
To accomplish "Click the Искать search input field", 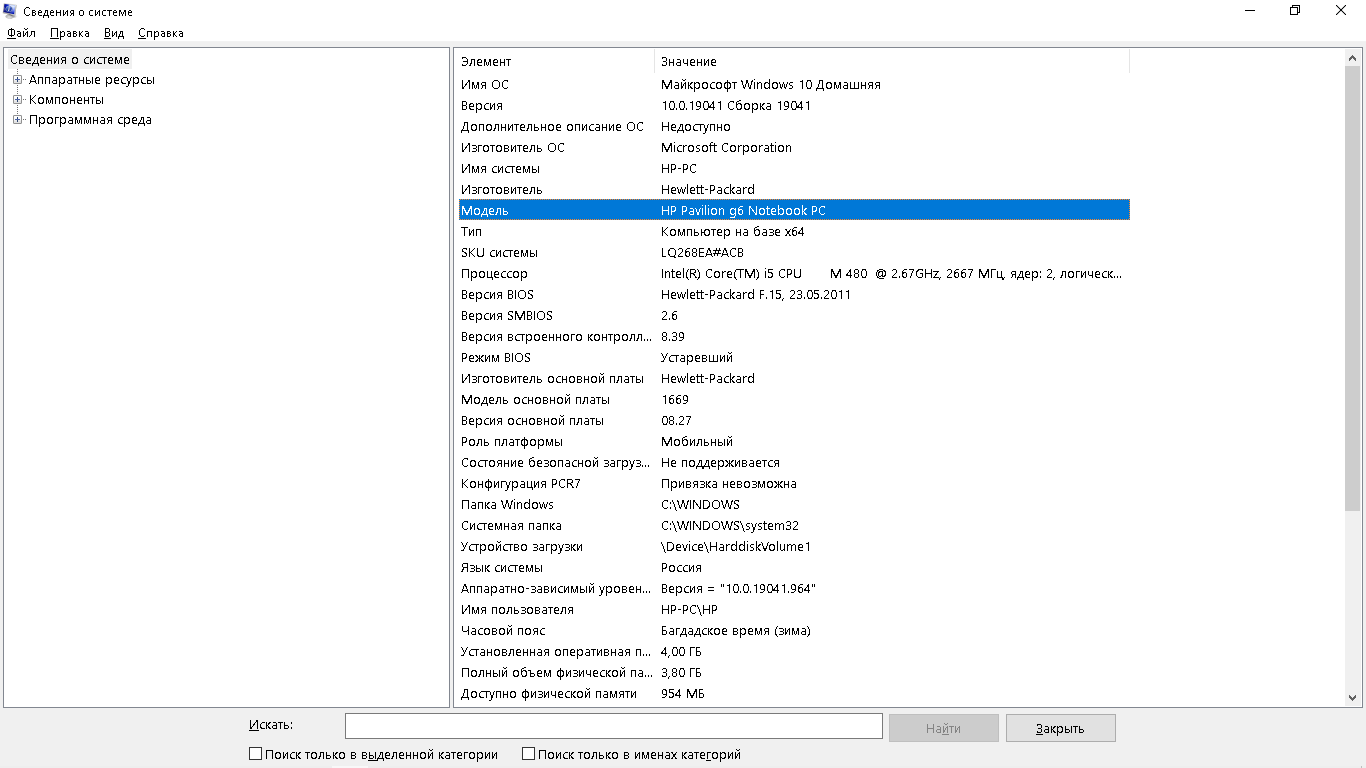I will click(614, 726).
